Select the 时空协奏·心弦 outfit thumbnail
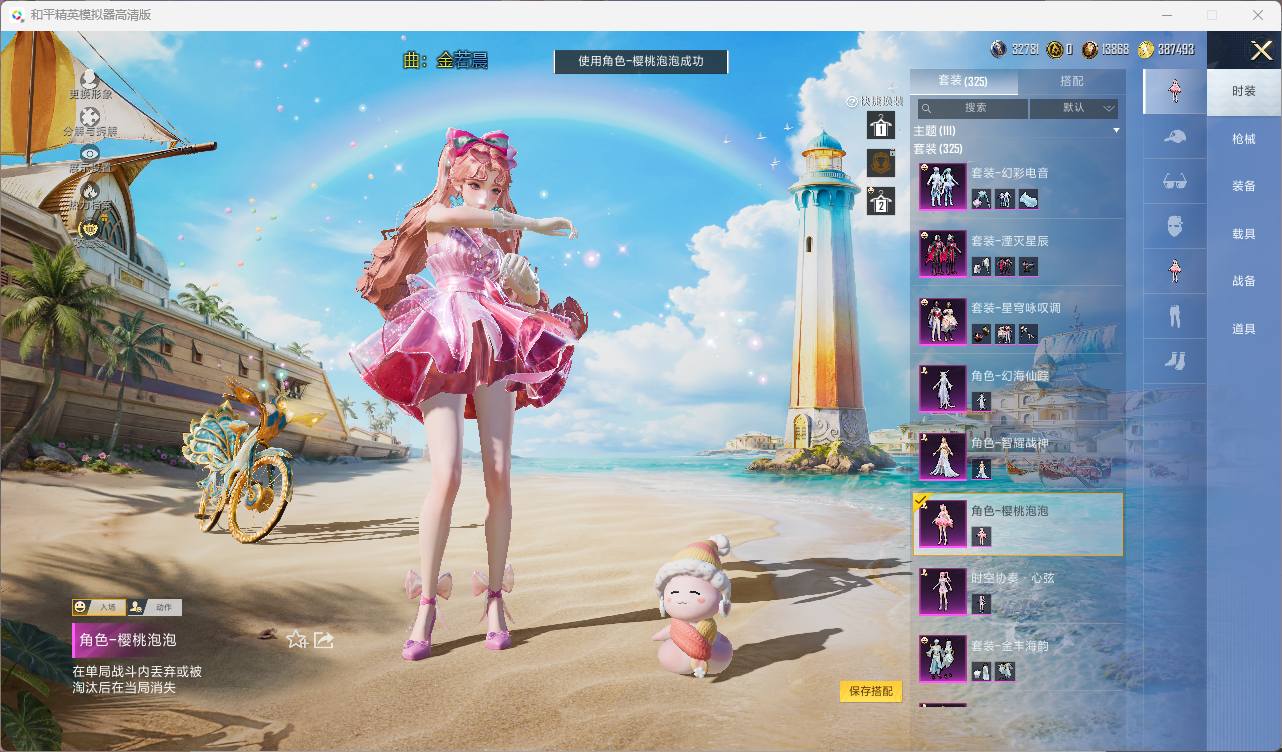The height and width of the screenshot is (752, 1282). point(943,591)
